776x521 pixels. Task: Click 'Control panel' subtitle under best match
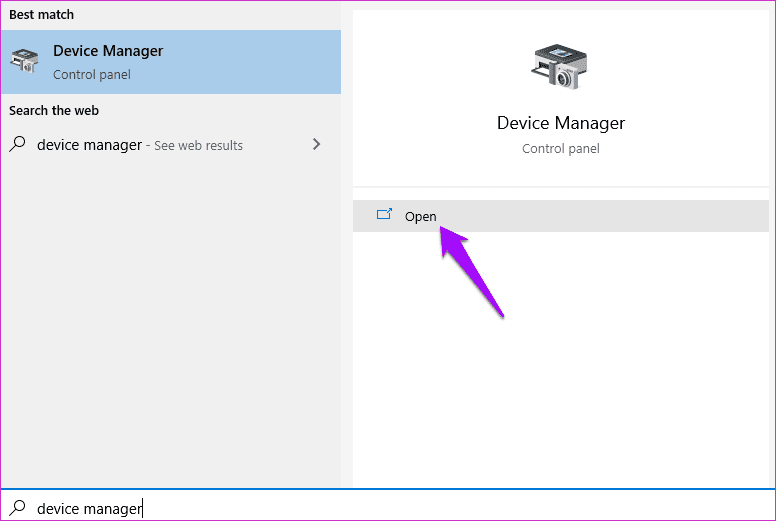click(x=92, y=75)
